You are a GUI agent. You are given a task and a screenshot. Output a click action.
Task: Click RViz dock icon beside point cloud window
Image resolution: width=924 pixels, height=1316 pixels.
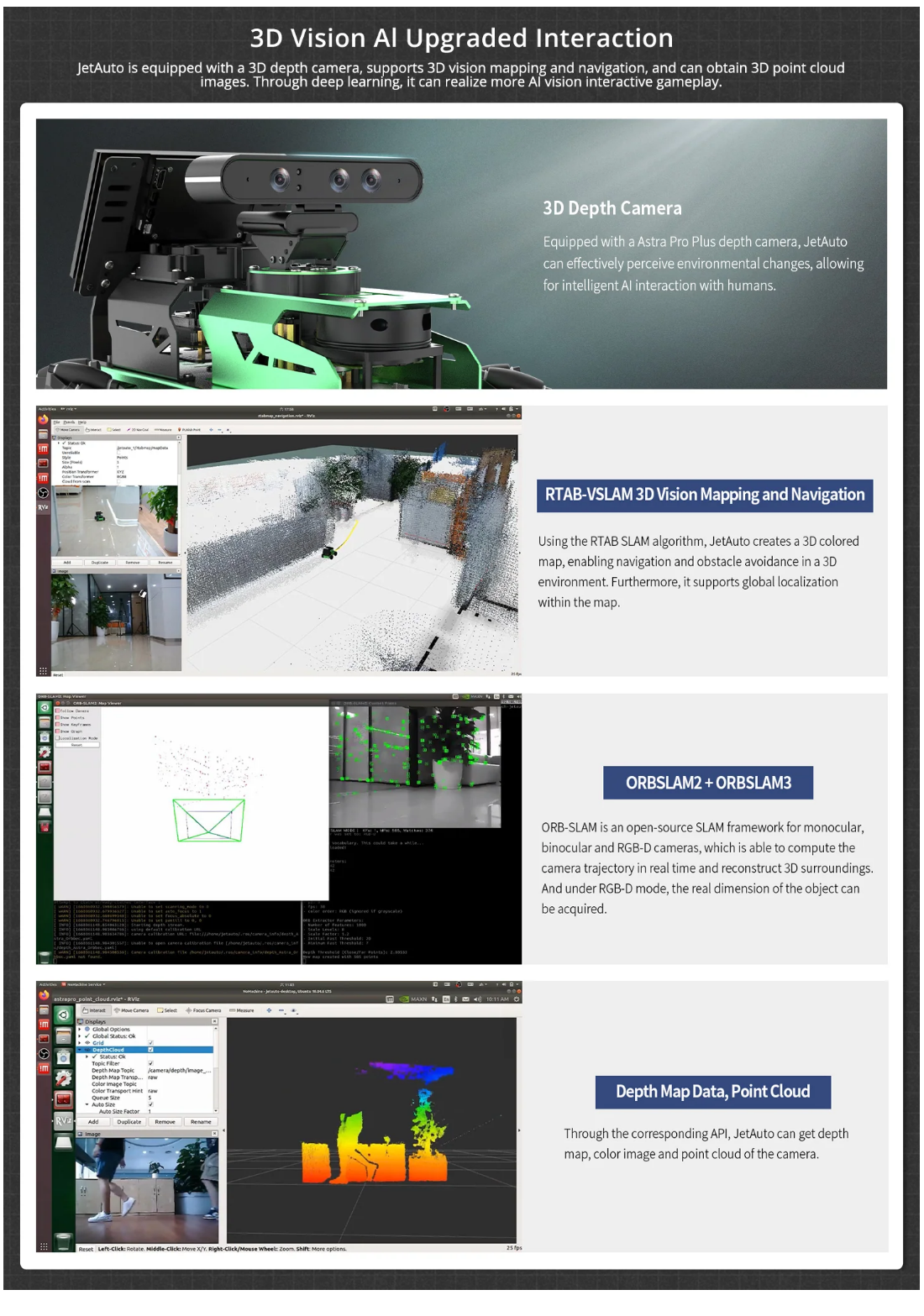[x=63, y=1120]
